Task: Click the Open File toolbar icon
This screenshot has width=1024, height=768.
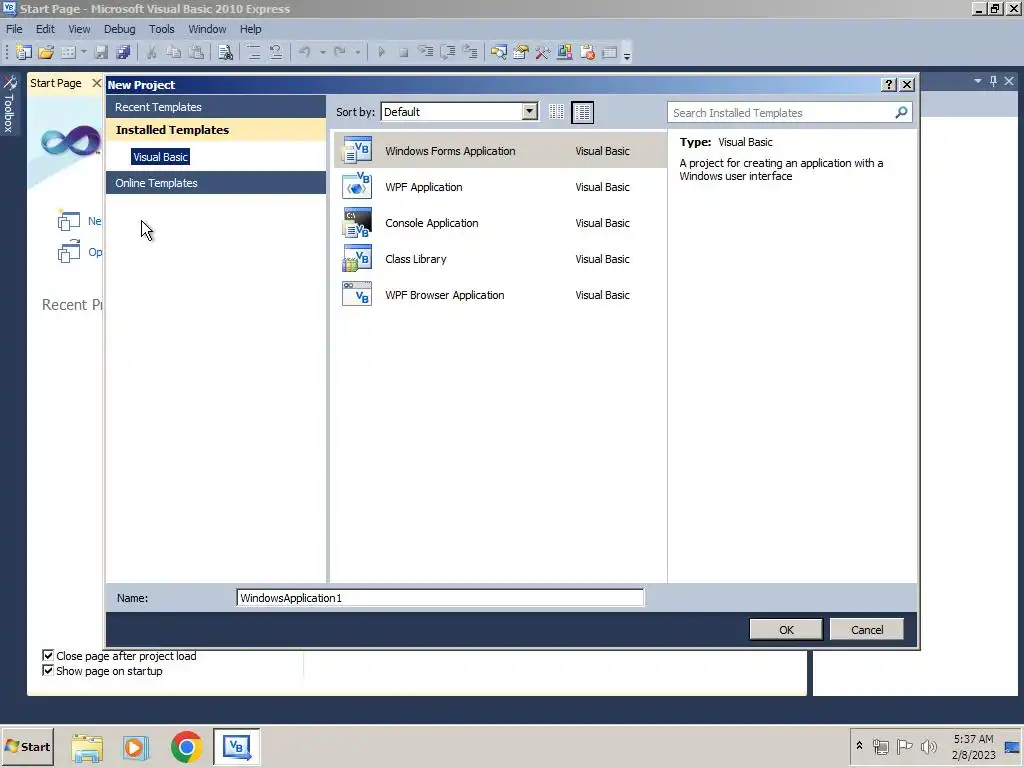Action: coord(46,52)
